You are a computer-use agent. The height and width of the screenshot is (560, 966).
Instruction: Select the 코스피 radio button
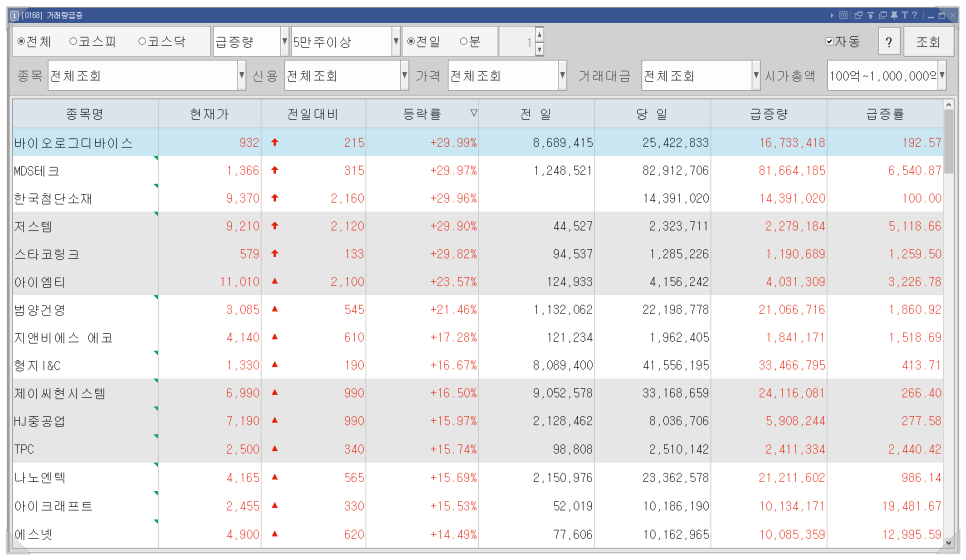tap(73, 41)
